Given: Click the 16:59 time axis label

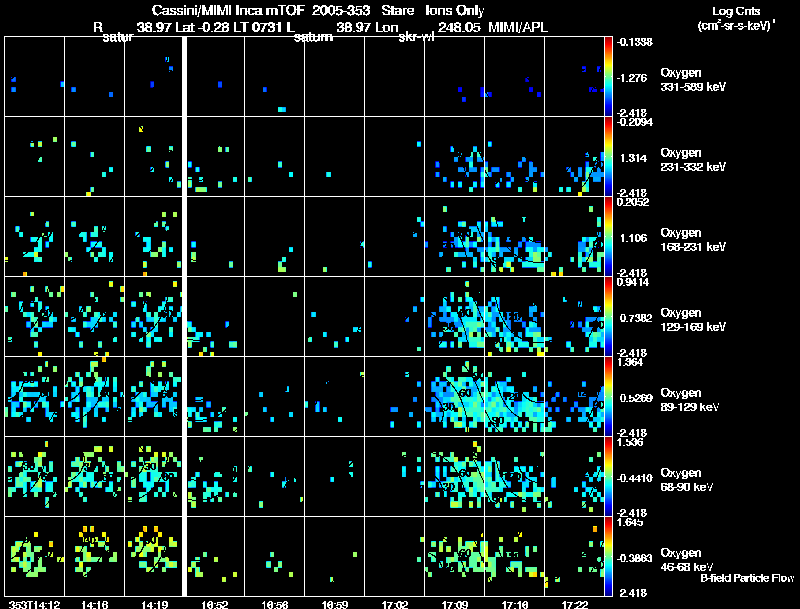Looking at the screenshot, I should 335,604.
